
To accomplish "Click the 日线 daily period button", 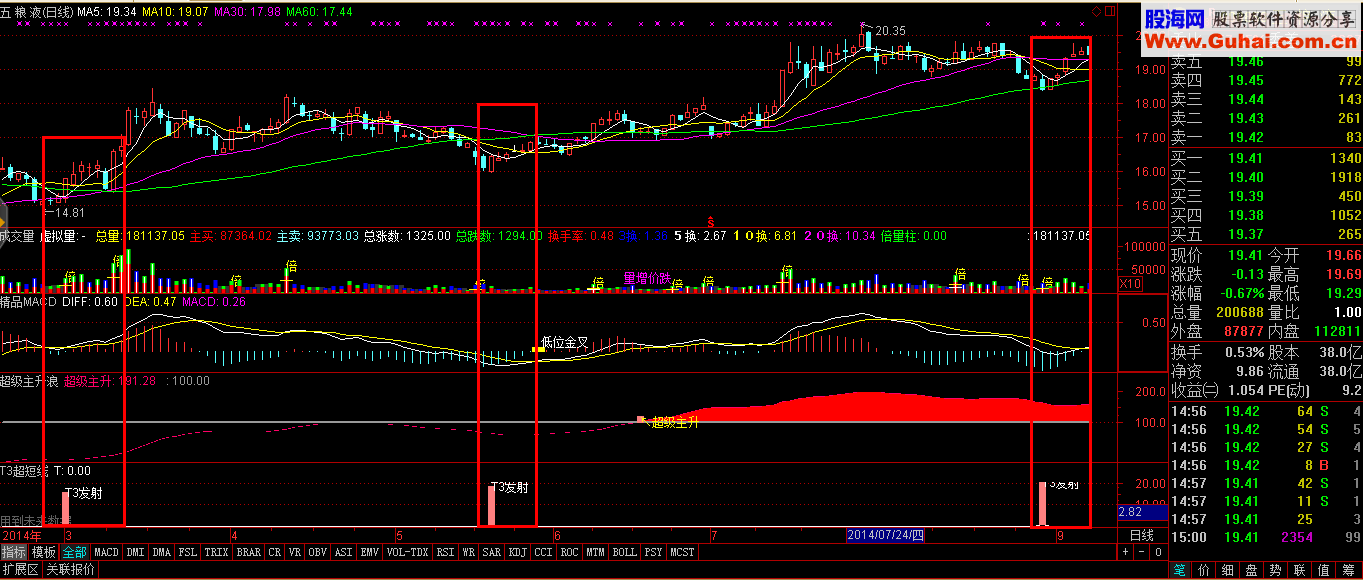I will 1141,535.
